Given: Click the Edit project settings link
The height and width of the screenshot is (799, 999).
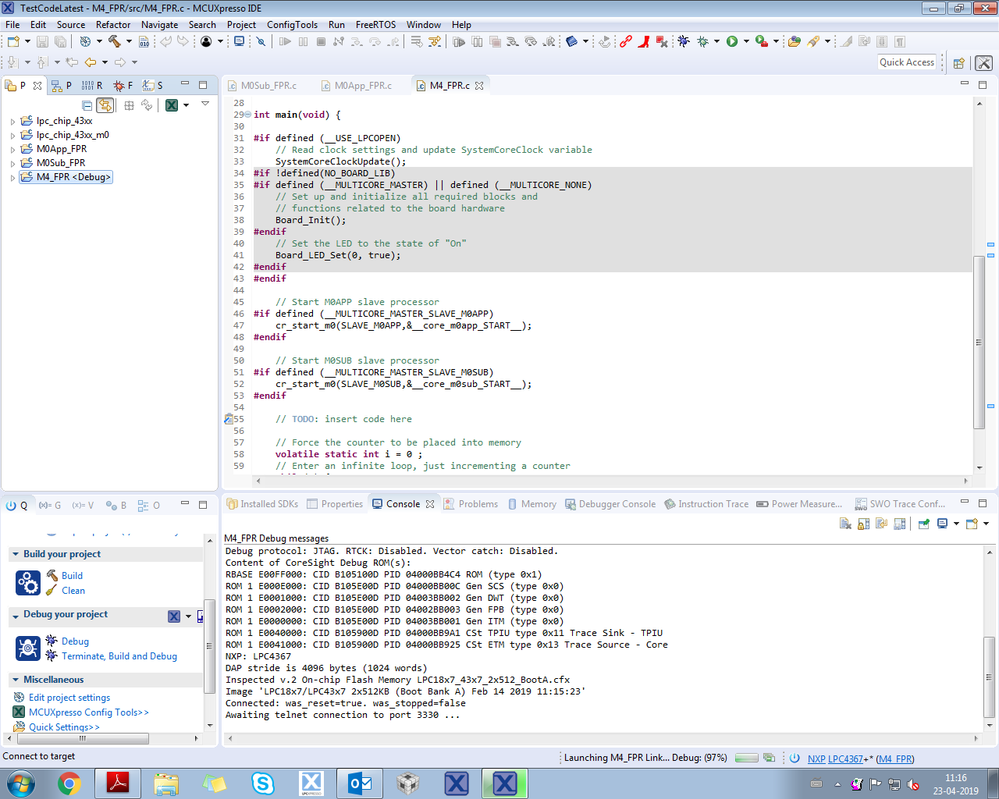Looking at the screenshot, I should pos(69,698).
